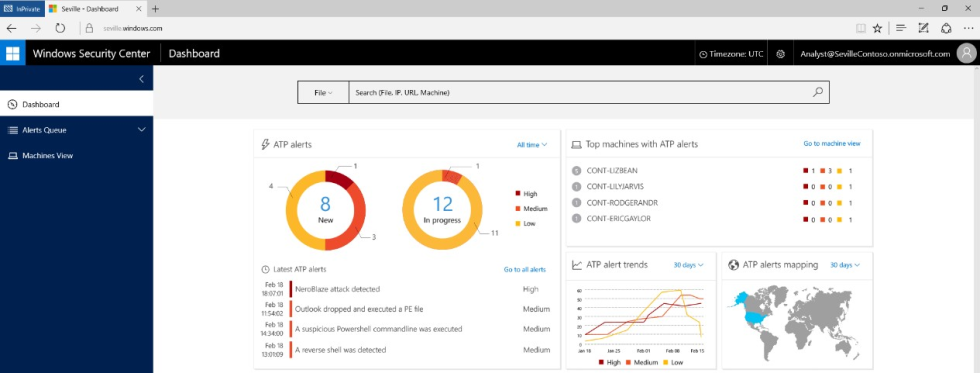Open a new browser tab
Image resolution: width=980 pixels, height=373 pixels.
pos(156,9)
